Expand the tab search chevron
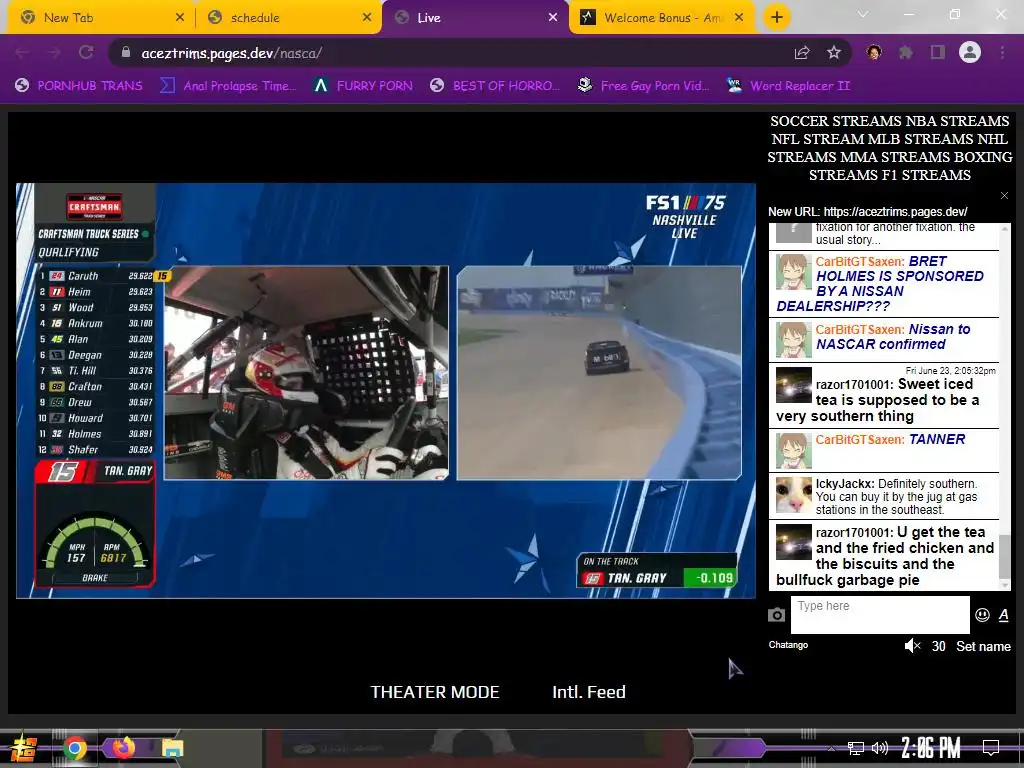 (863, 14)
